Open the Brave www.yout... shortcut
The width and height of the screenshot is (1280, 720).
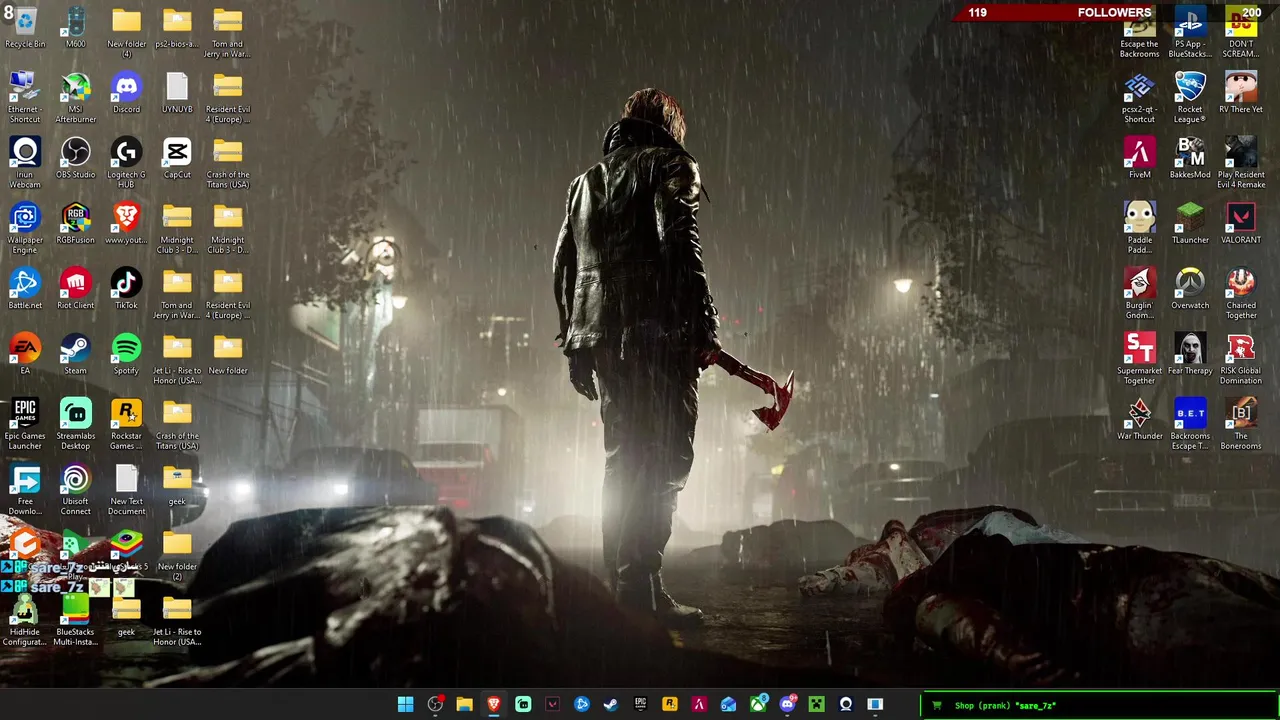pos(126,223)
